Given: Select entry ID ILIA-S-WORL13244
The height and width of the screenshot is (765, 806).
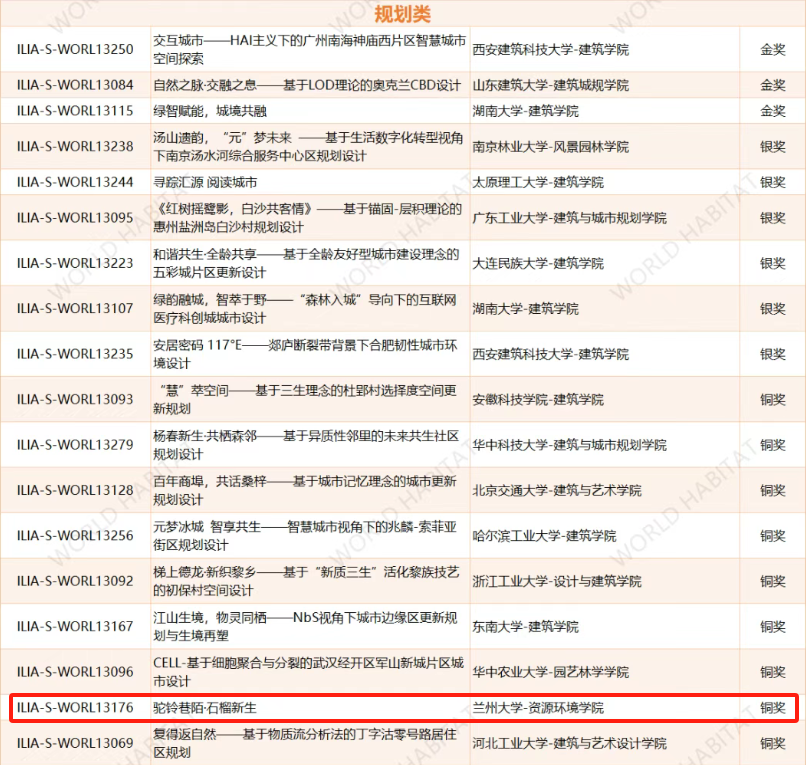Looking at the screenshot, I should pos(75,182).
